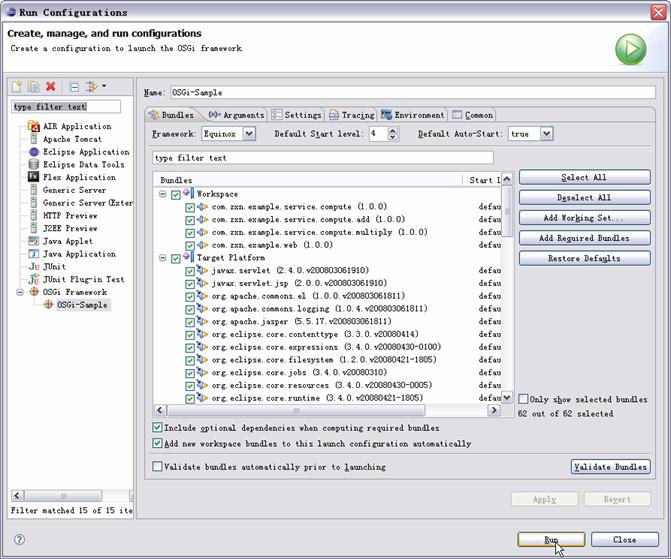The height and width of the screenshot is (559, 671).
Task: Click the javax.servlet bundle icon
Action: pyautogui.click(x=202, y=271)
